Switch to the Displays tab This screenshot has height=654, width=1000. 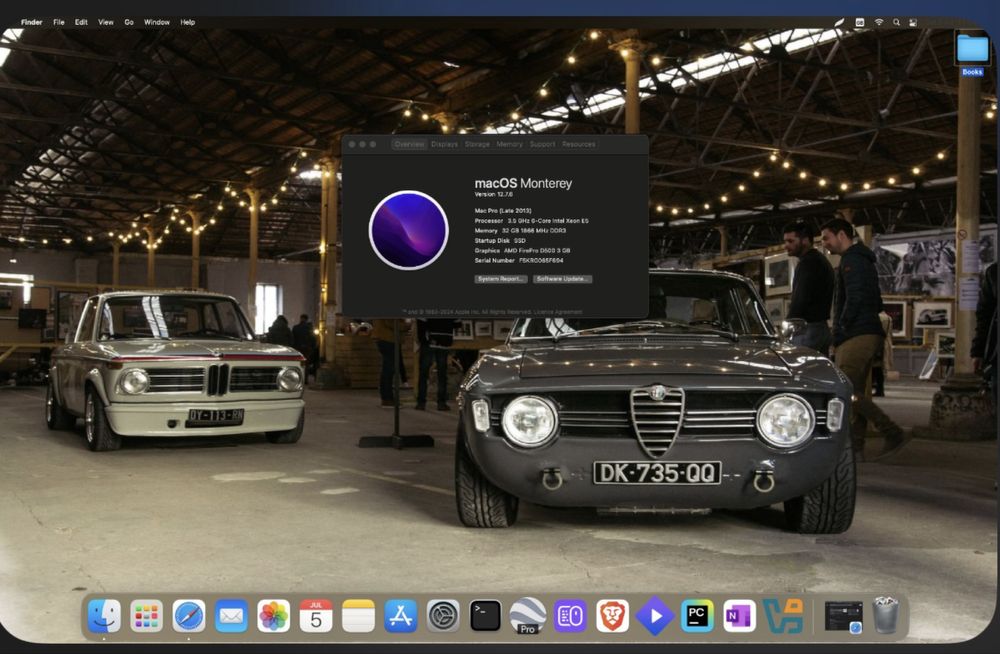point(444,144)
